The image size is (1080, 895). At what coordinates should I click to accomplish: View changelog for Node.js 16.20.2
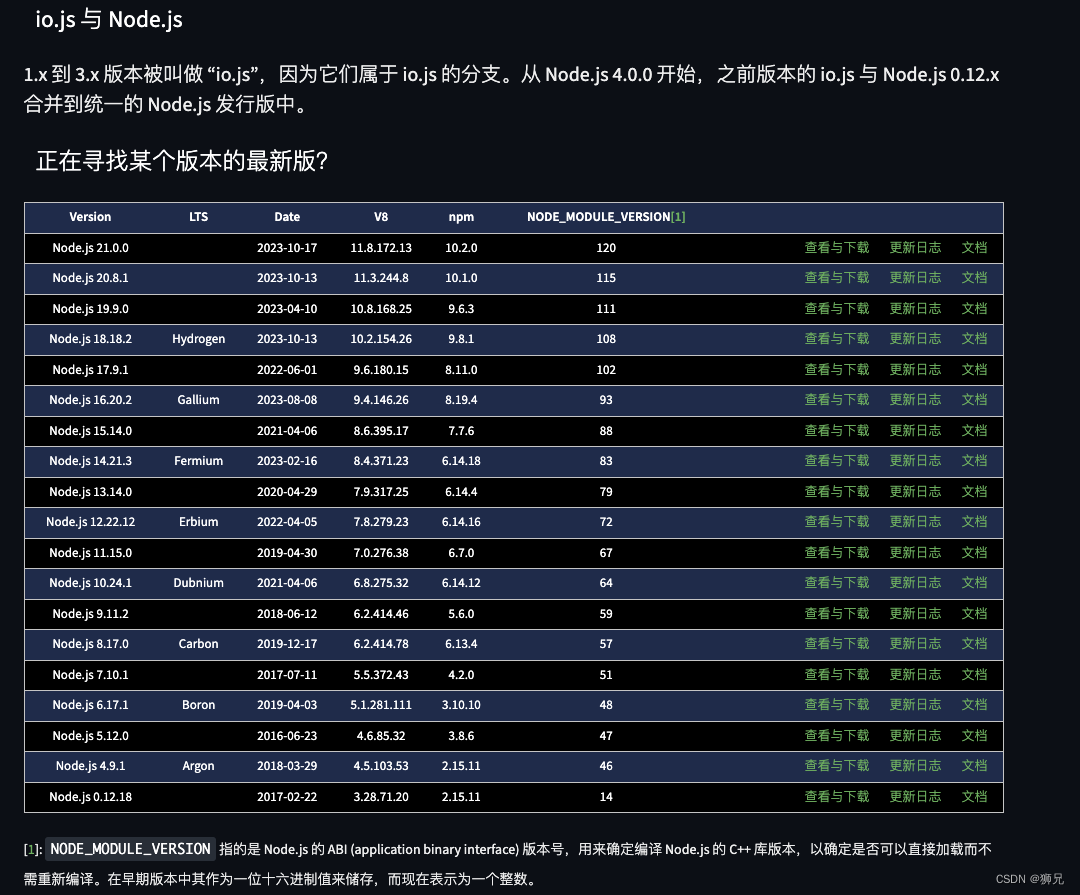pyautogui.click(x=915, y=400)
